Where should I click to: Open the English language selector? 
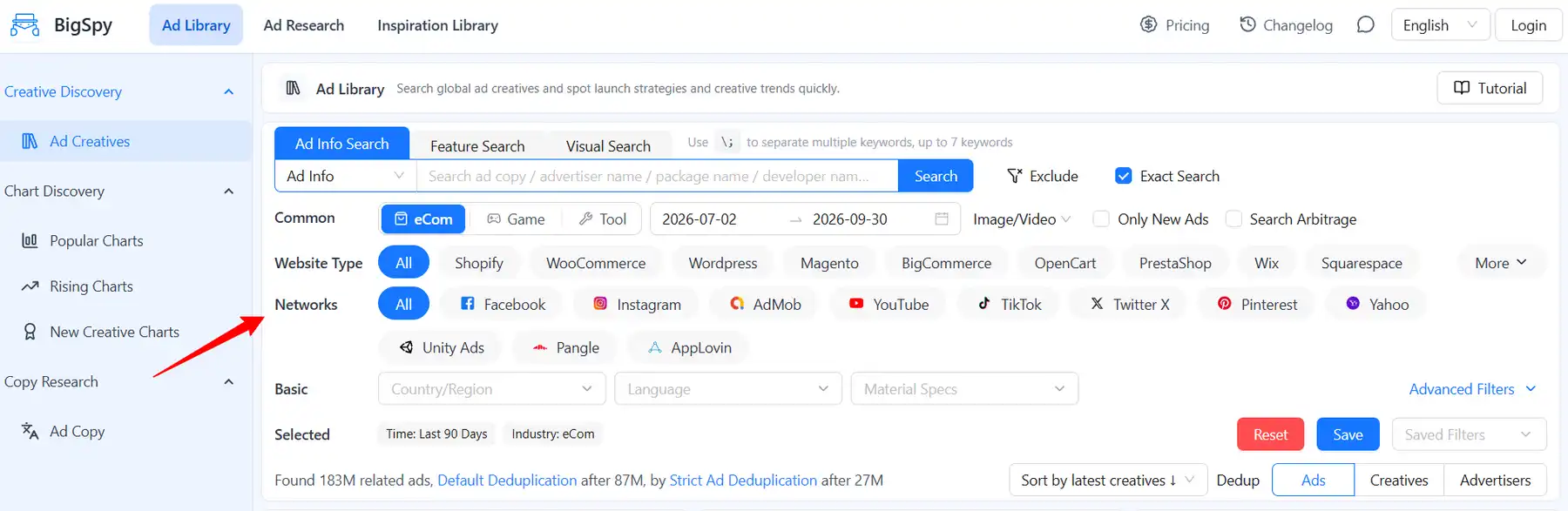tap(1440, 25)
